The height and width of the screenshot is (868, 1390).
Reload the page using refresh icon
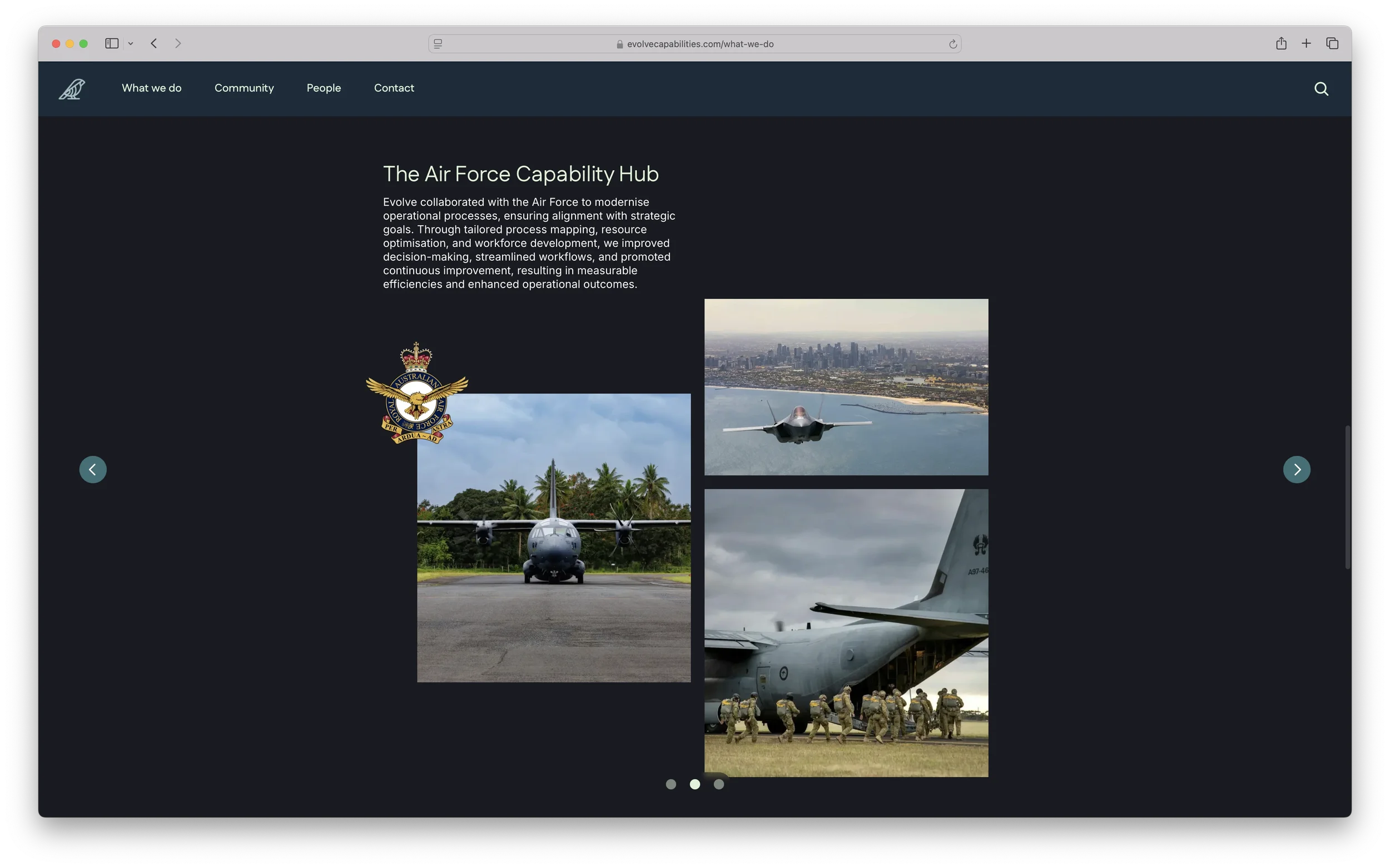952,44
